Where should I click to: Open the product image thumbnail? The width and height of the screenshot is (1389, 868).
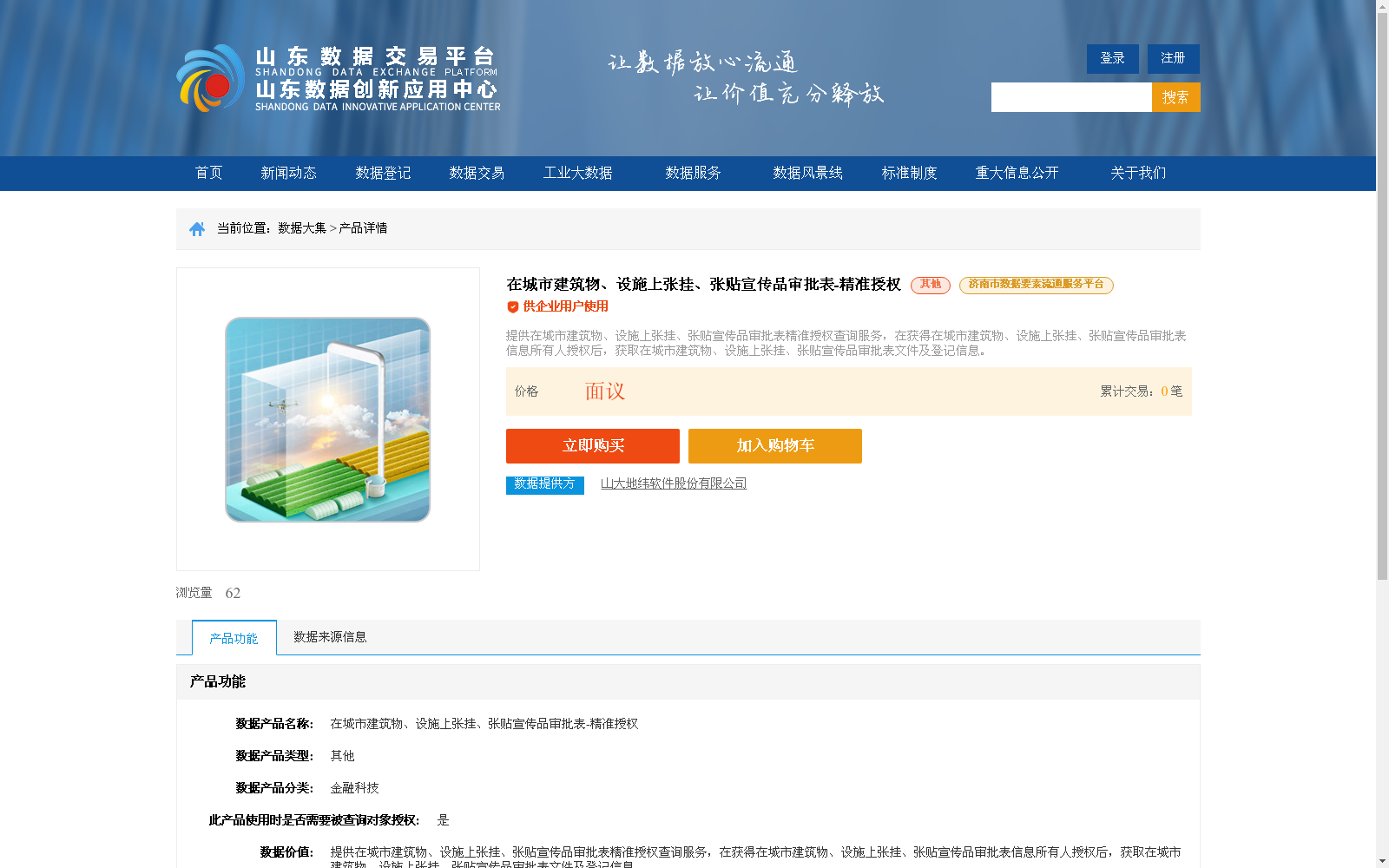click(x=328, y=419)
